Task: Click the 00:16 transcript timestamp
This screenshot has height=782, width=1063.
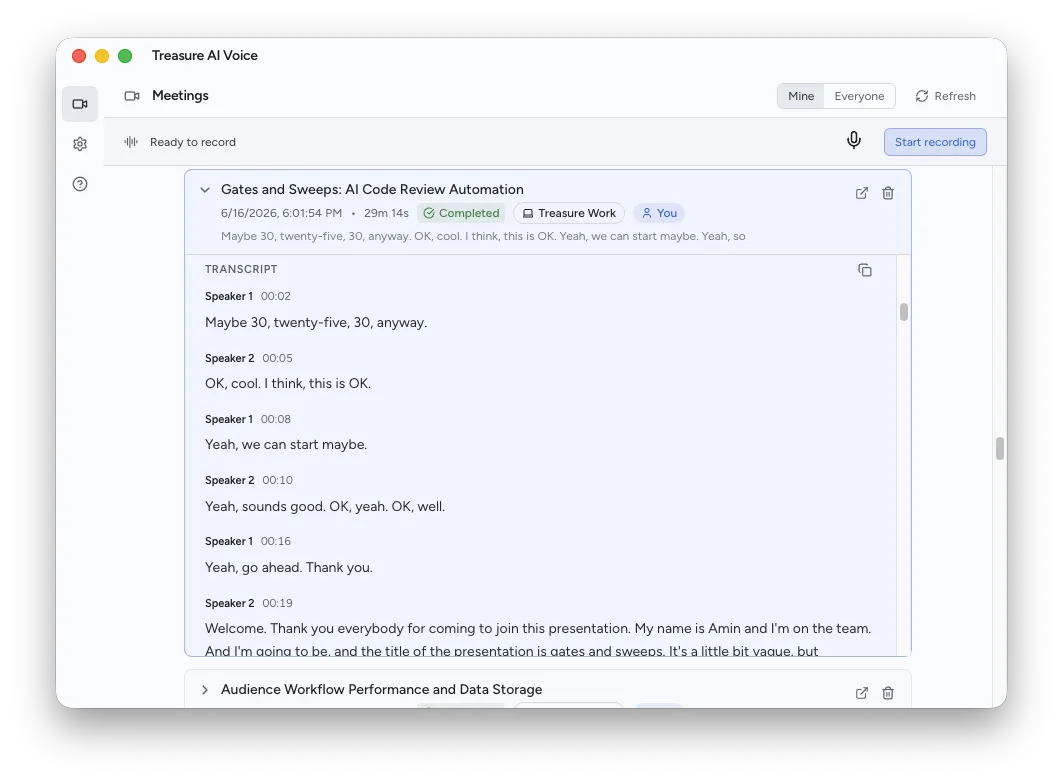Action: [276, 541]
